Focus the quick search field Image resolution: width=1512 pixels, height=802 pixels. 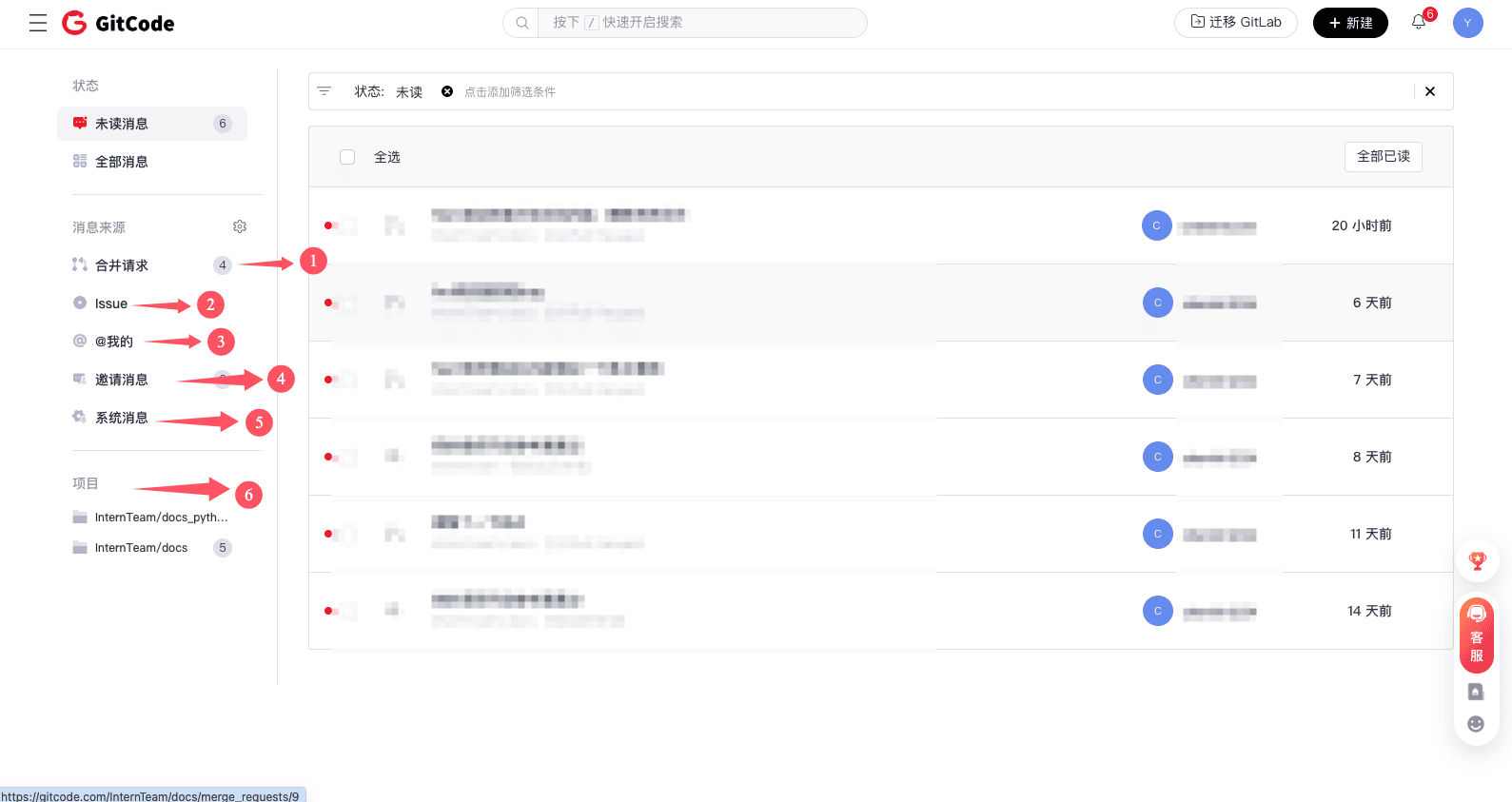(700, 23)
